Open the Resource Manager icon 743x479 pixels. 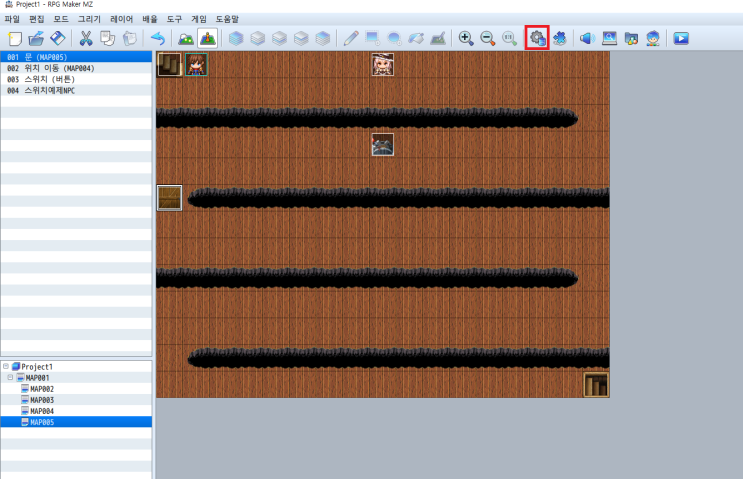pos(631,38)
